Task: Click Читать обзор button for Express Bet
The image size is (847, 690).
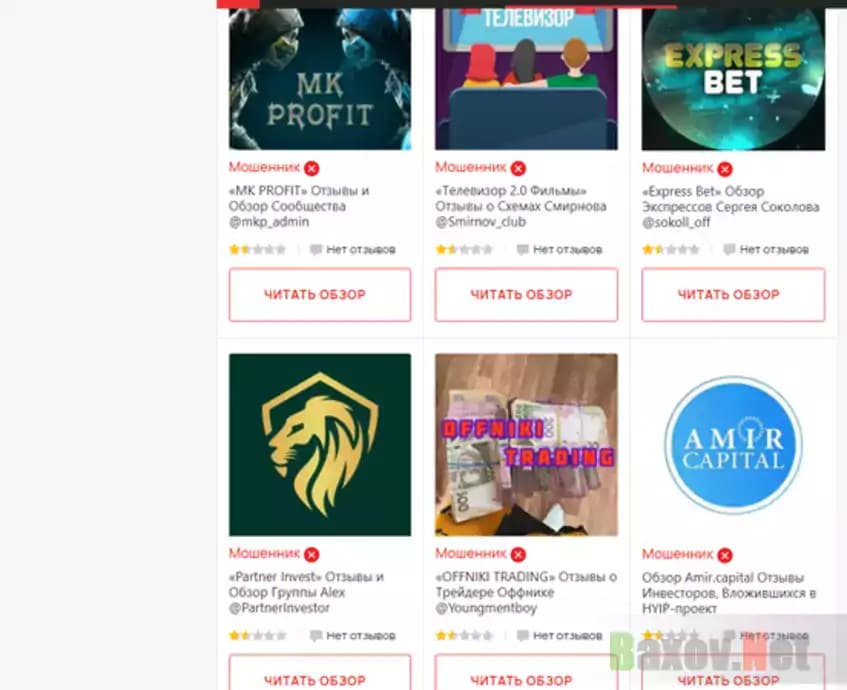Action: (733, 294)
